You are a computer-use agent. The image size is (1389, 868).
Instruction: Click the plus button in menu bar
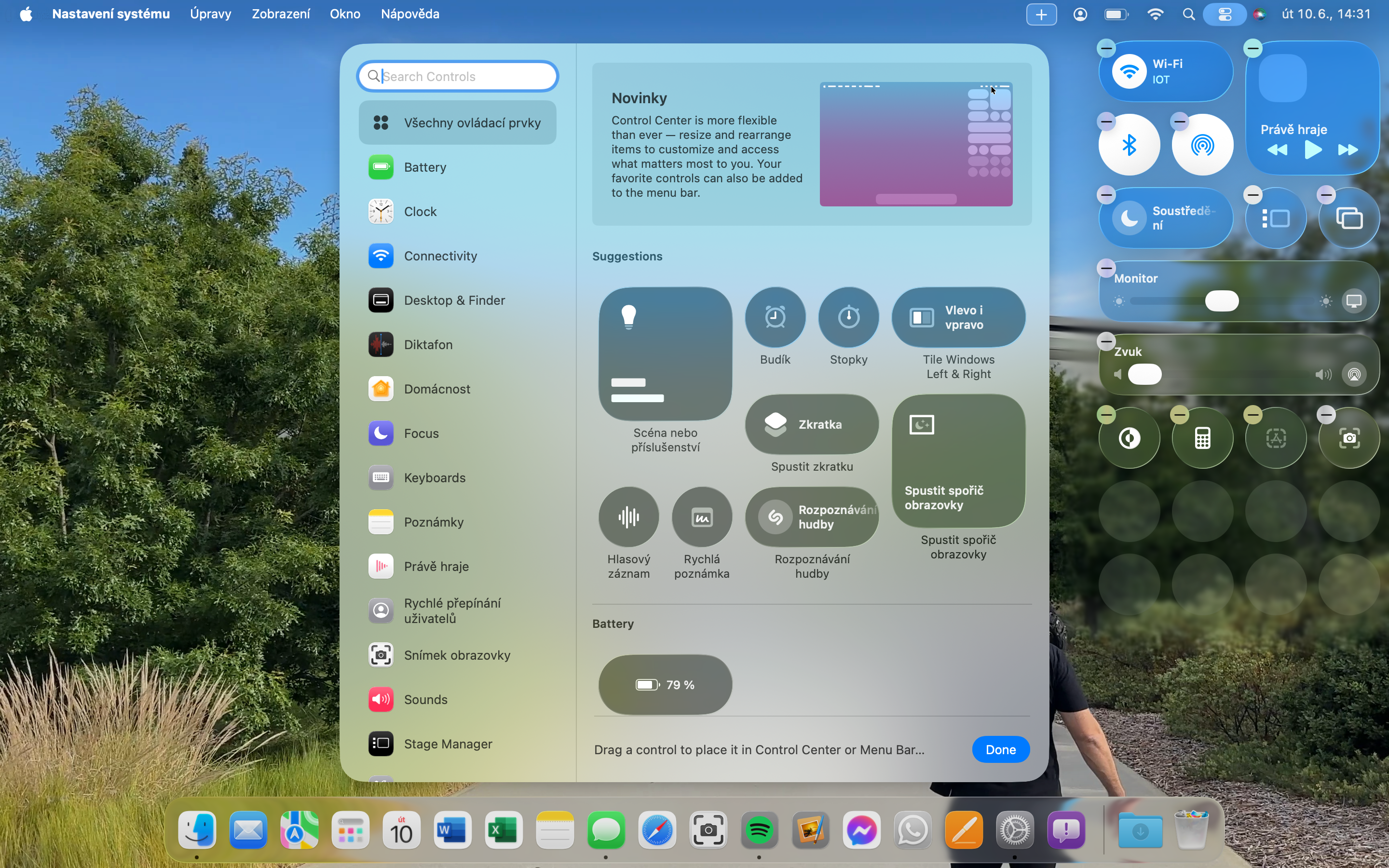(1041, 14)
